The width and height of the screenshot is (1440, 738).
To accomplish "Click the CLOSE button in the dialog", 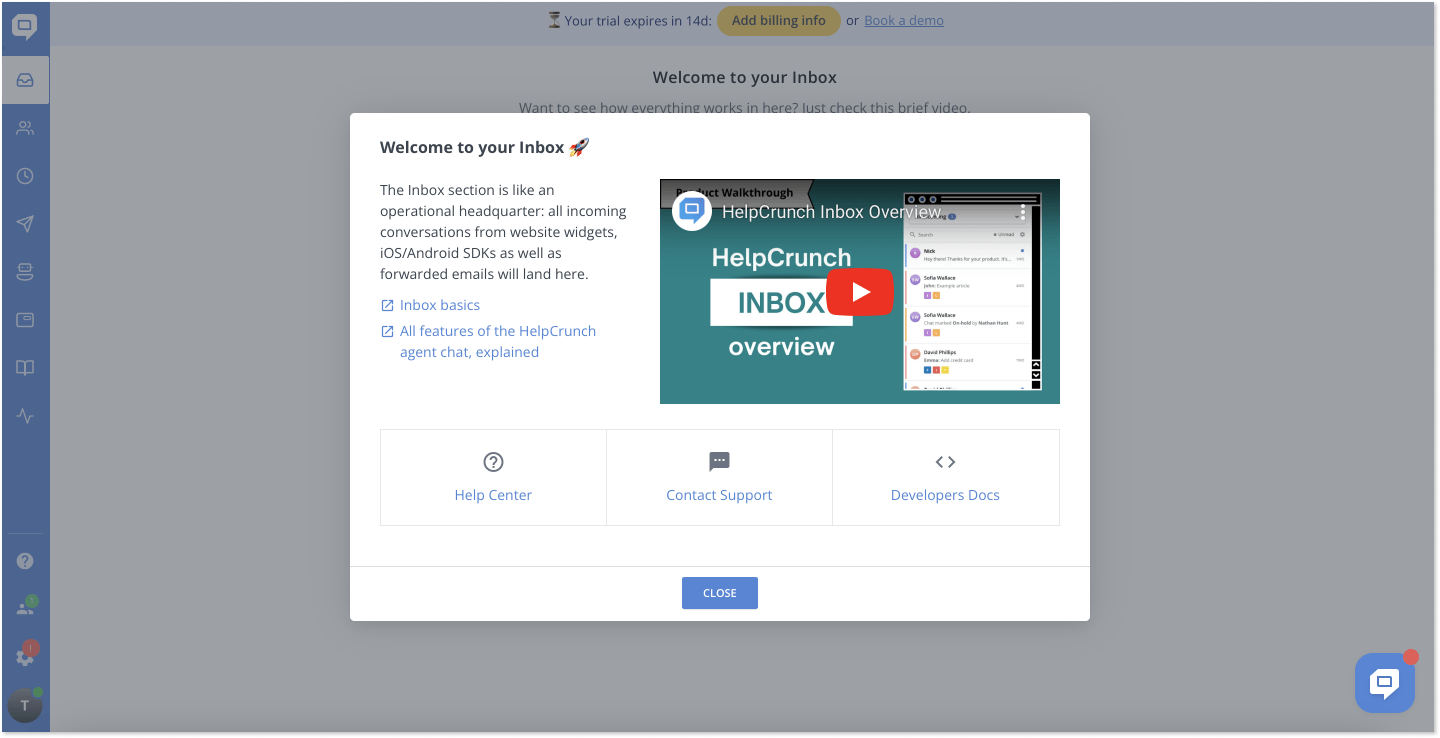I will pos(720,593).
